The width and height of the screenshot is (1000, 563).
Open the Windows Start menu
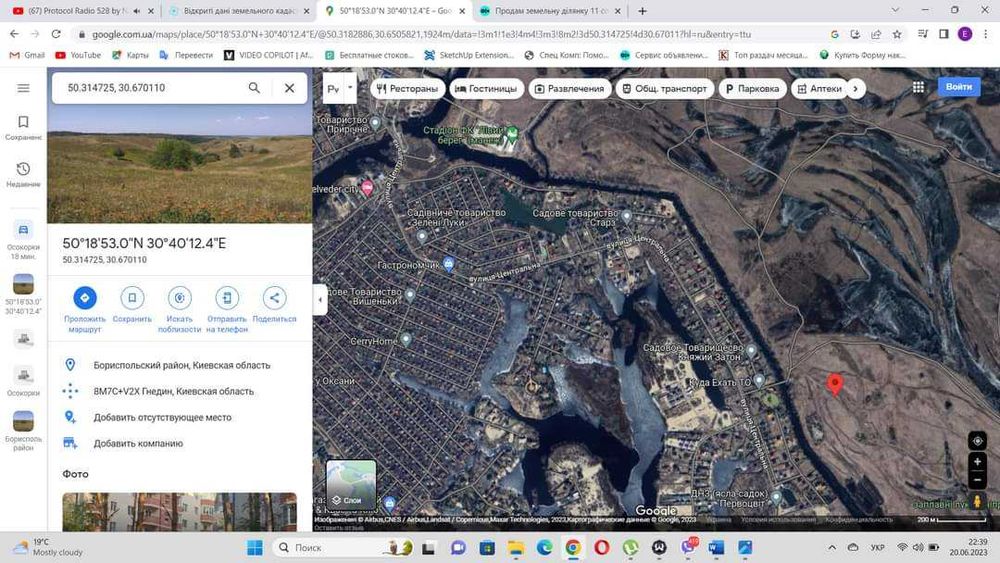tap(254, 548)
